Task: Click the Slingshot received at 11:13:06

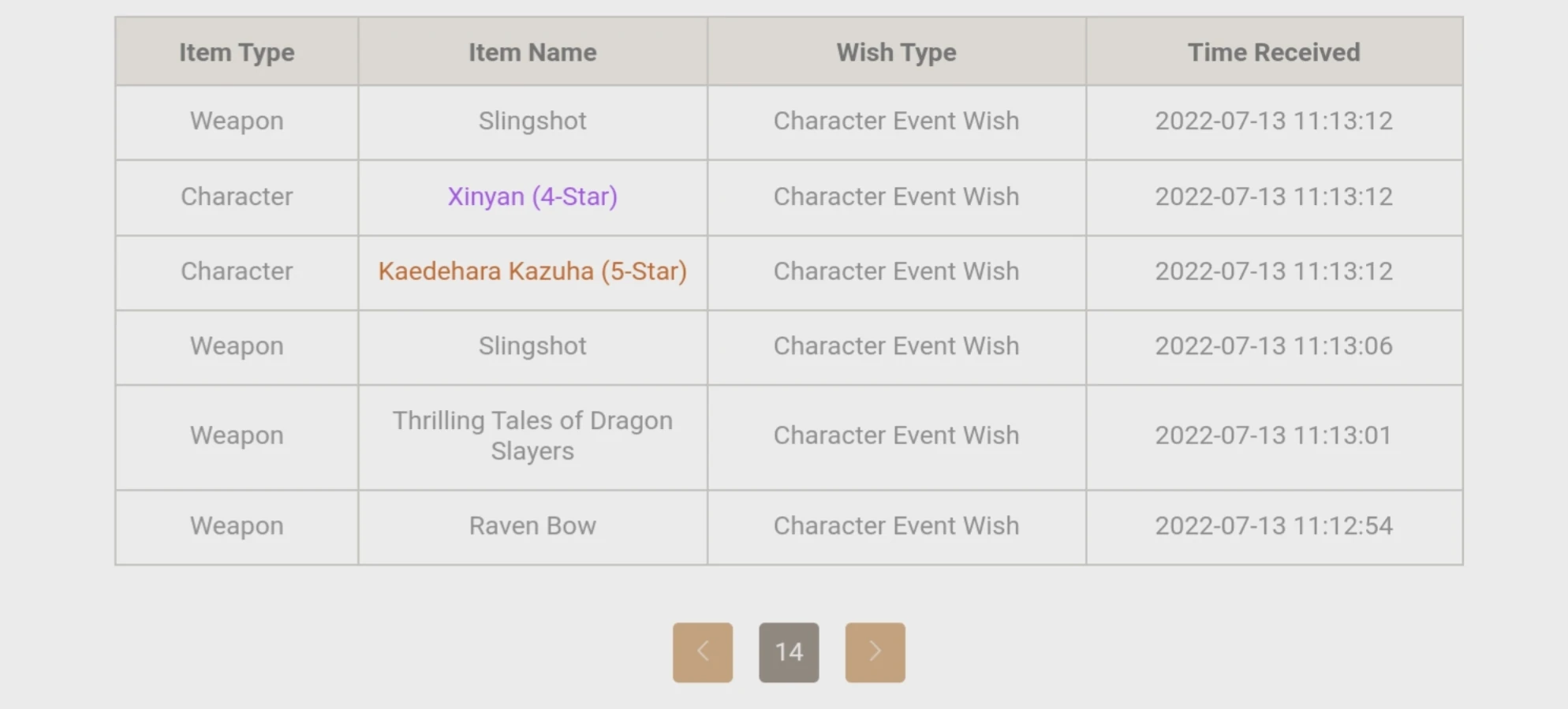Action: (532, 346)
